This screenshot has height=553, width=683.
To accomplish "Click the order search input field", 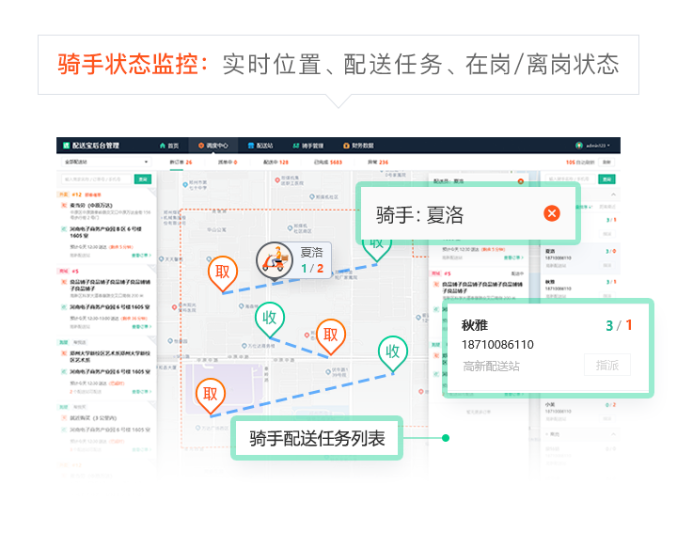I will 97,180.
